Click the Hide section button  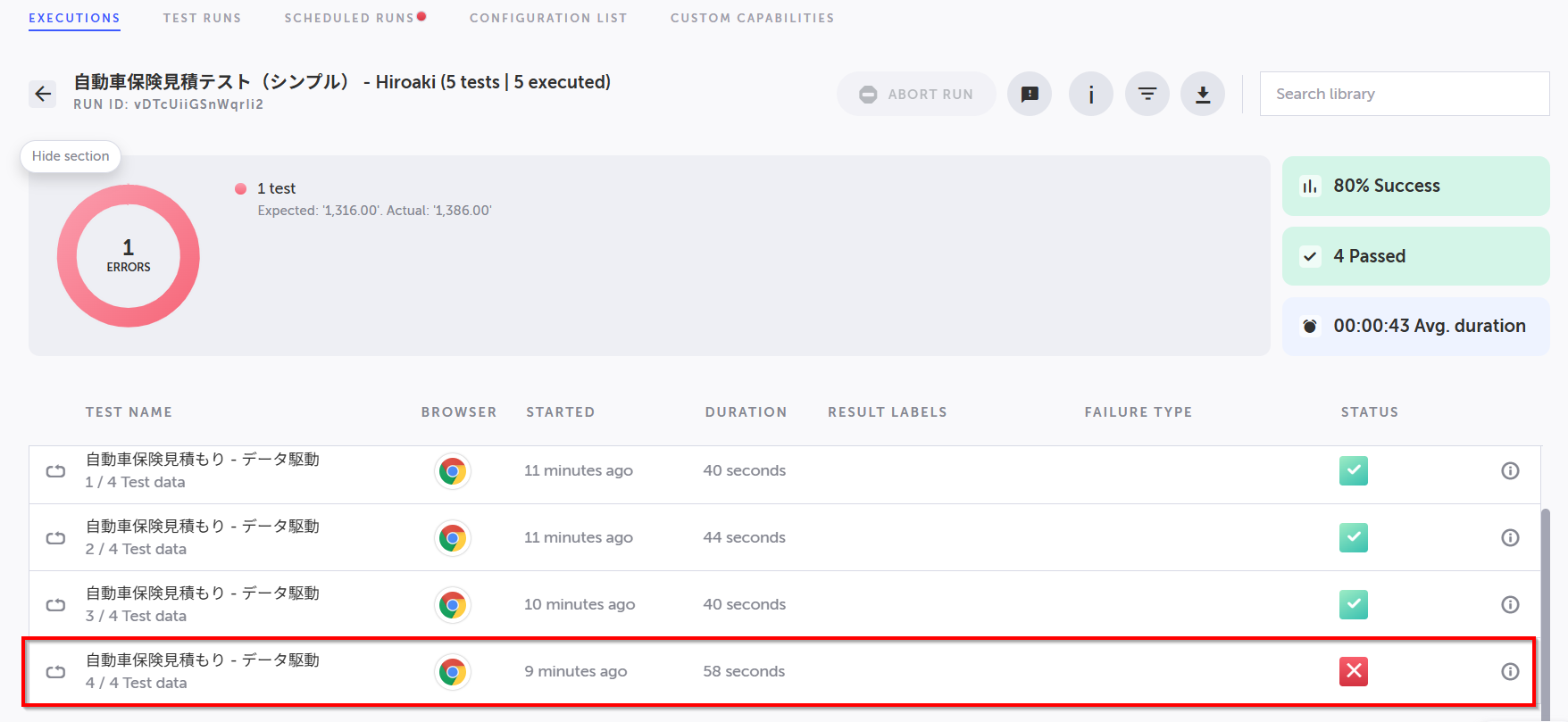[x=71, y=156]
